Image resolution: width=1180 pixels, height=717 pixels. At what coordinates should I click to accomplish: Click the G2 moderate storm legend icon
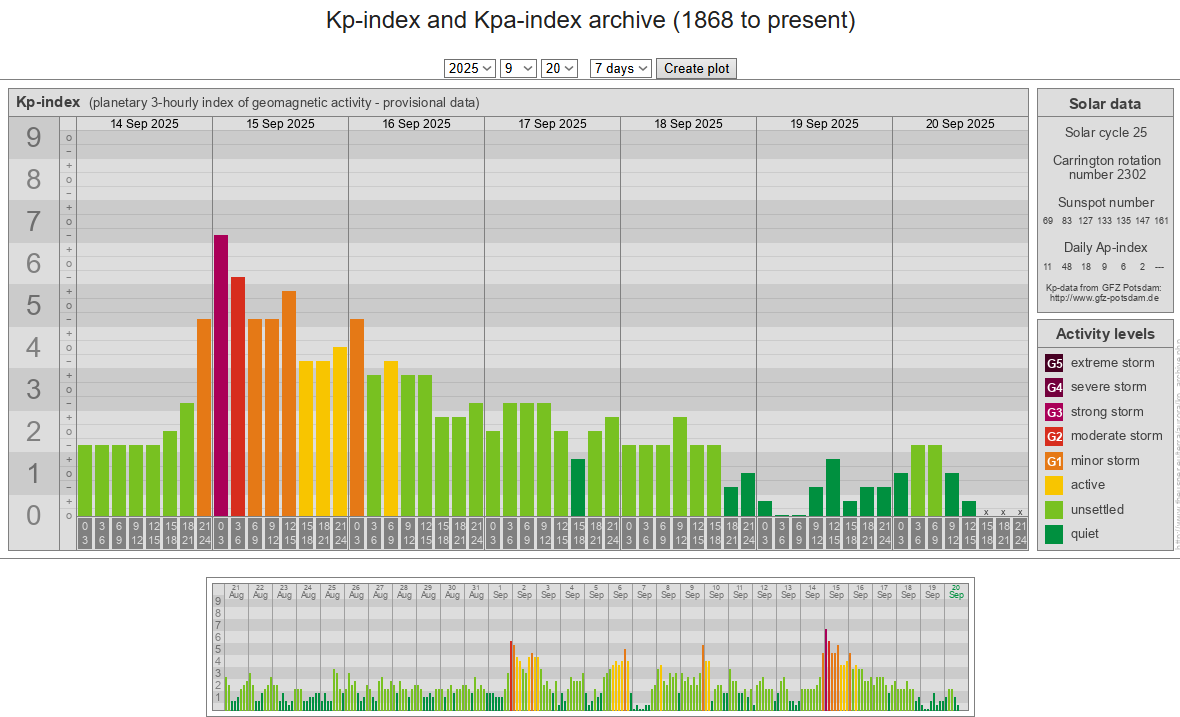click(x=1054, y=436)
